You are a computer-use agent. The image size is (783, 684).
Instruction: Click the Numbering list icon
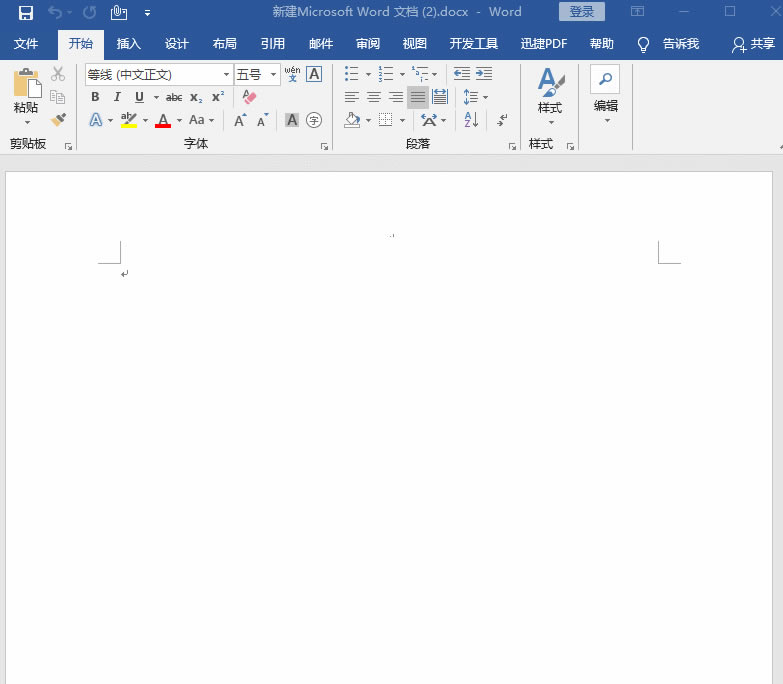386,74
